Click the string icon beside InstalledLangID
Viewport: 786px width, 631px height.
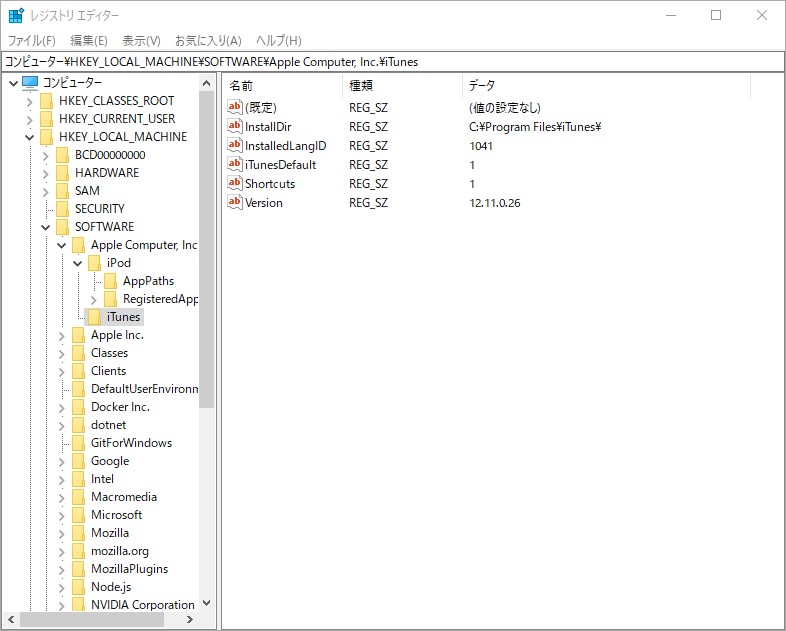235,145
